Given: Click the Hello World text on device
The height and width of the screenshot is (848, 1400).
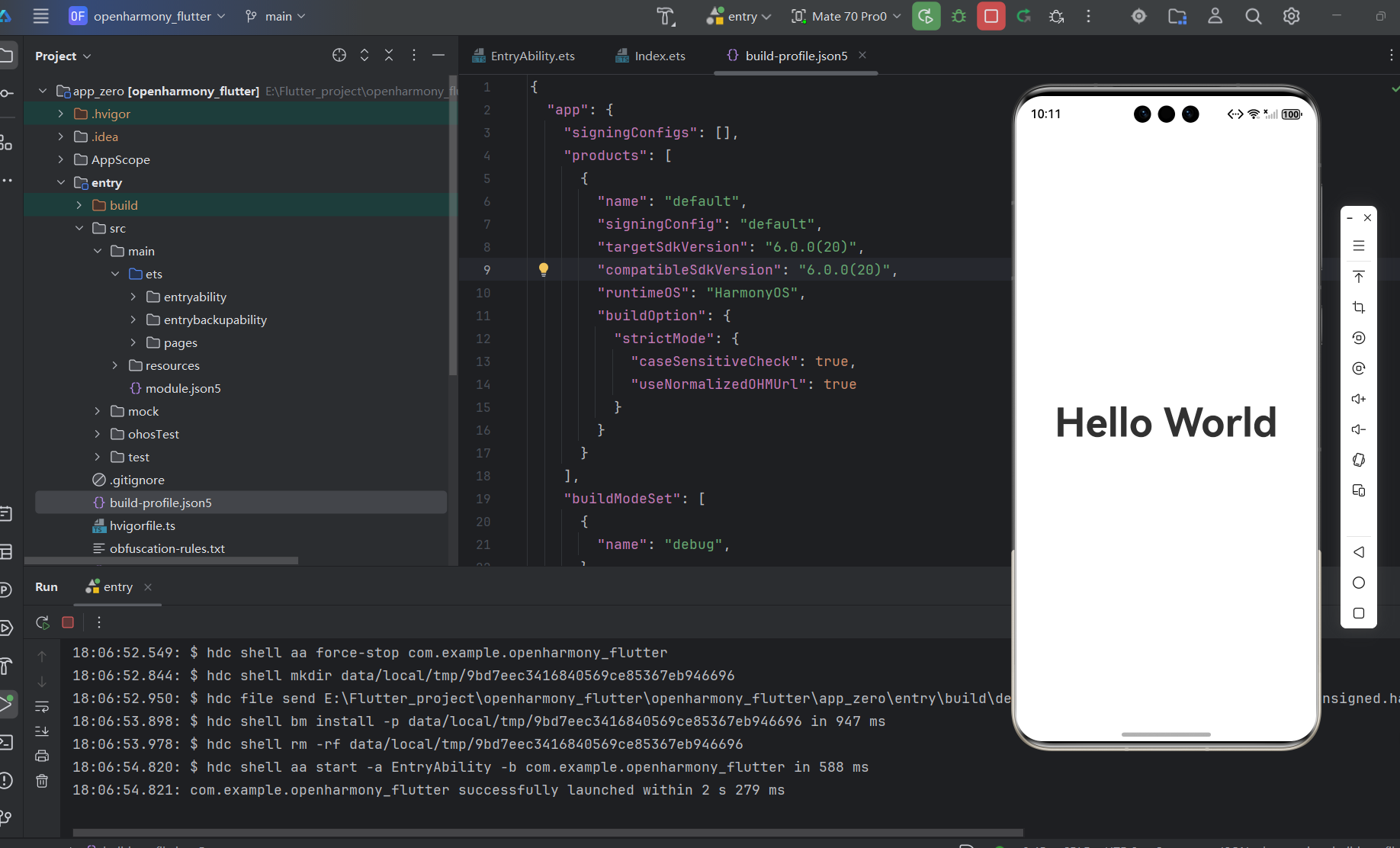Looking at the screenshot, I should [x=1166, y=422].
